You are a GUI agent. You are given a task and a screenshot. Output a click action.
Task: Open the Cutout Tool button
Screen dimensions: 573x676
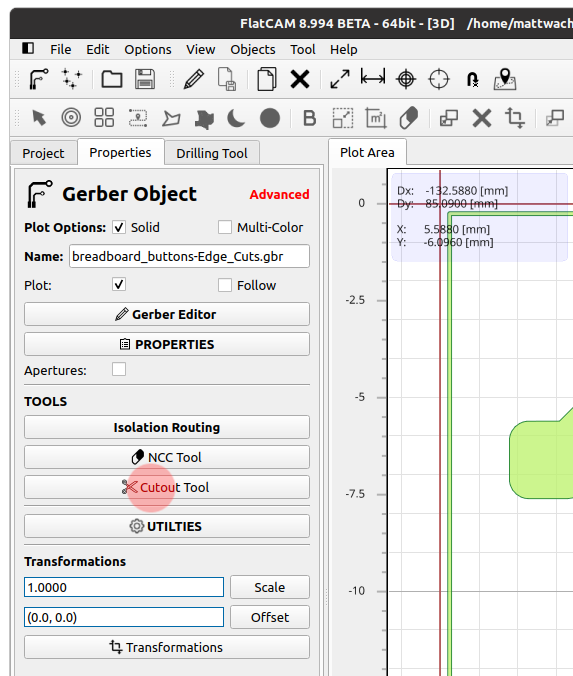pos(167,487)
